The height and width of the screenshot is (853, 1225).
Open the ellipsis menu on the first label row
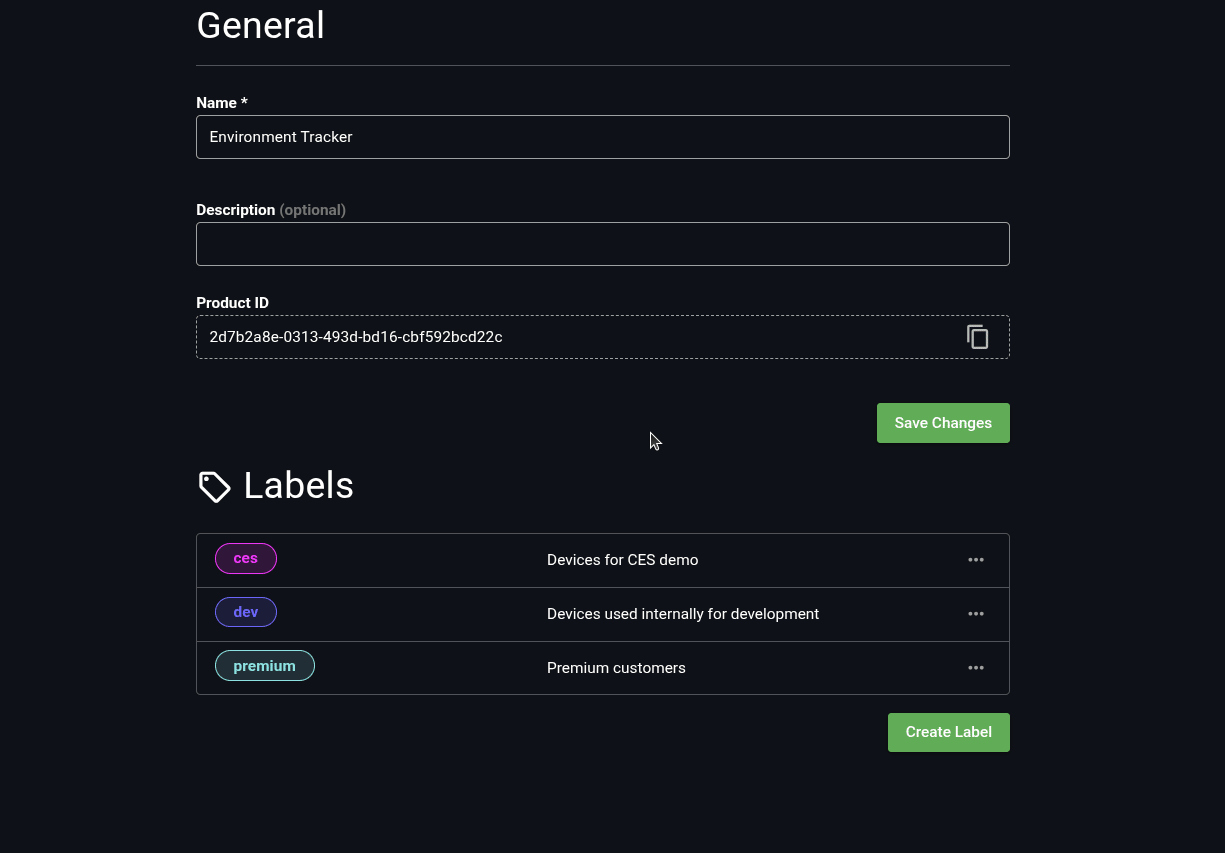pos(975,560)
